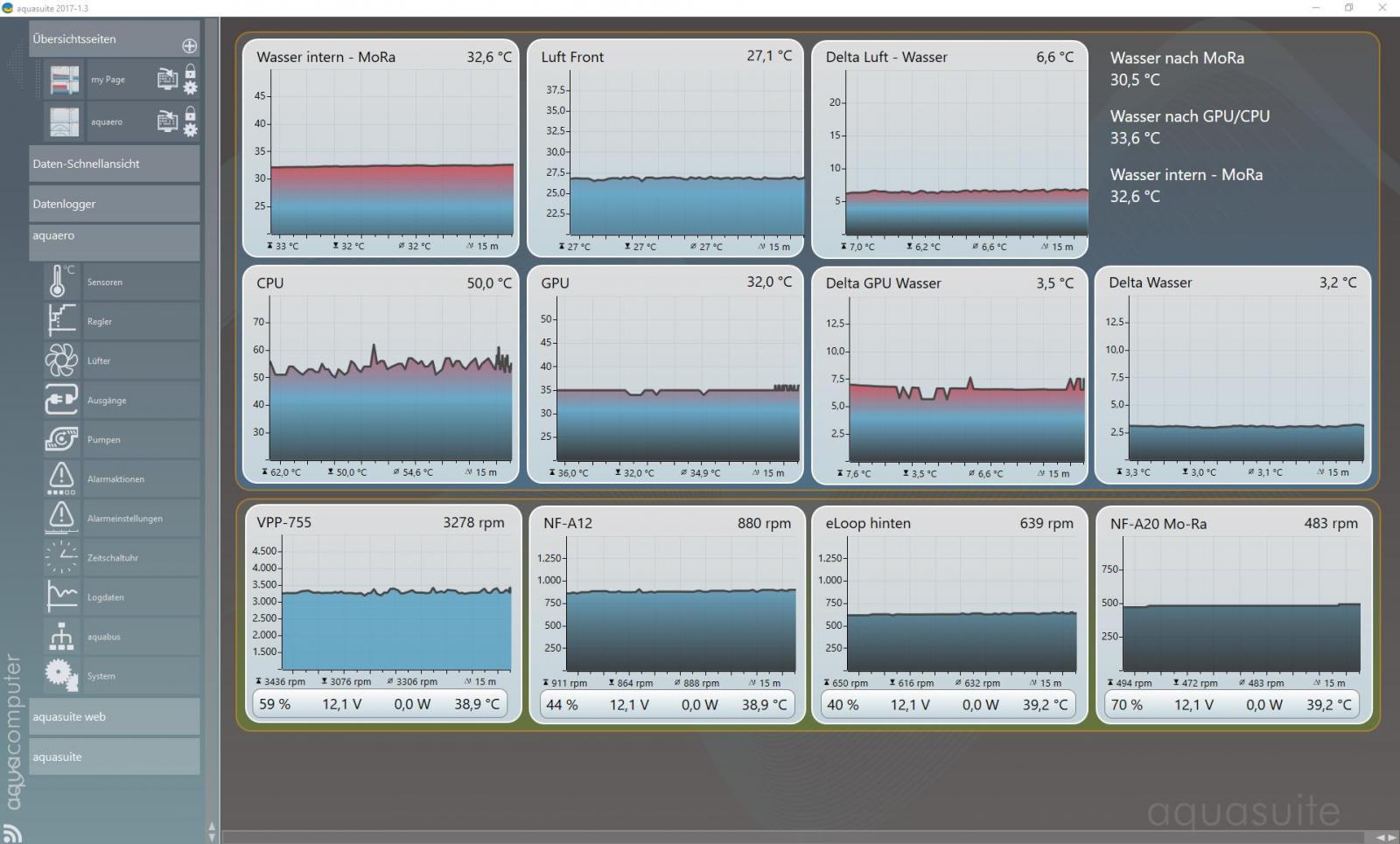Screen dimensions: 1400x844
Task: Click the eLoop hinten fan rpm chart
Action: [x=950, y=614]
